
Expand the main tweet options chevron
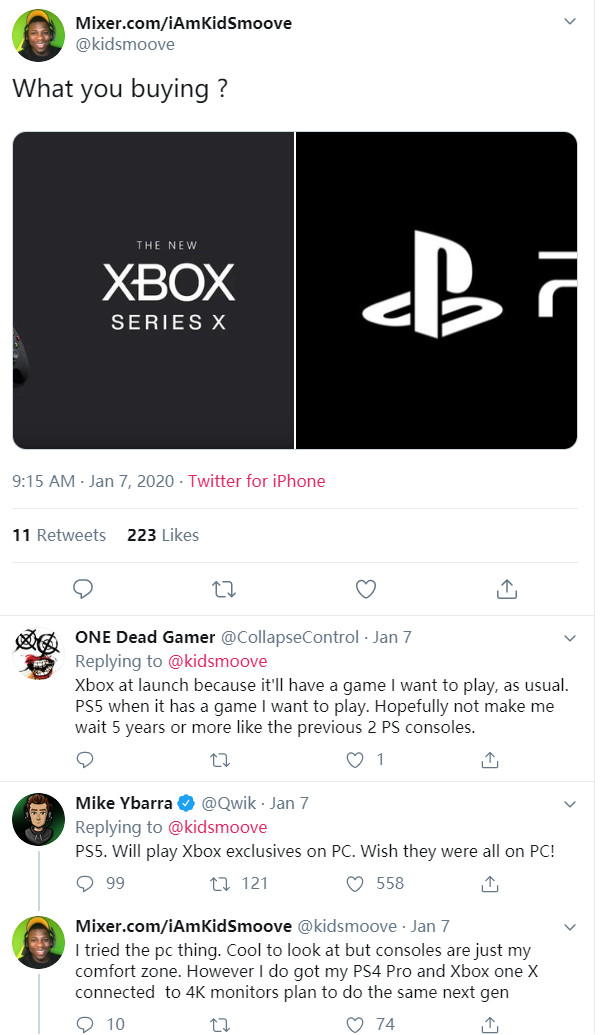pyautogui.click(x=570, y=21)
